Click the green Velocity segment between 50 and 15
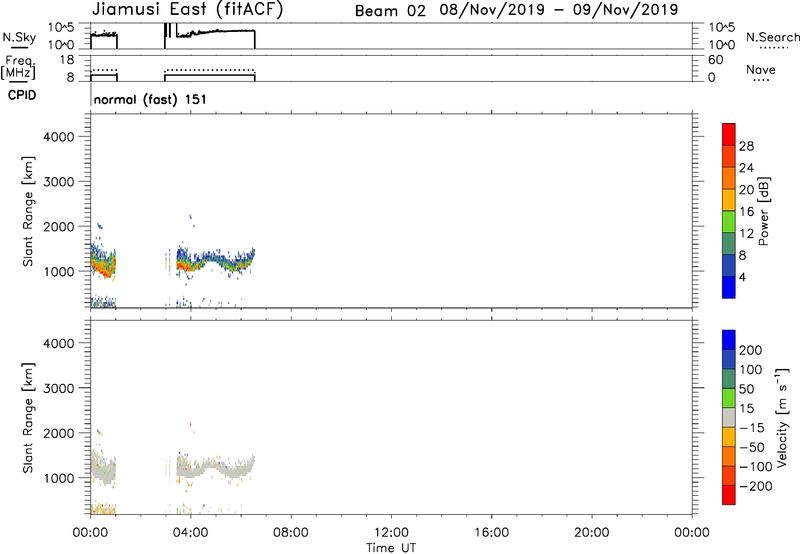Image resolution: width=800 pixels, height=554 pixels. pos(729,398)
